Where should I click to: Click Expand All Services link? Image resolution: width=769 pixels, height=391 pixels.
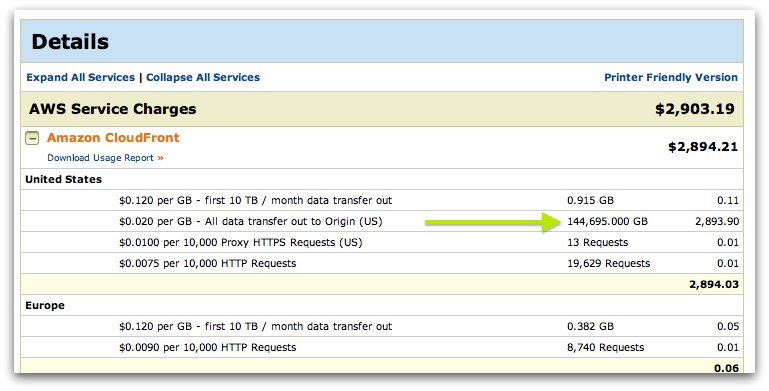[x=80, y=78]
